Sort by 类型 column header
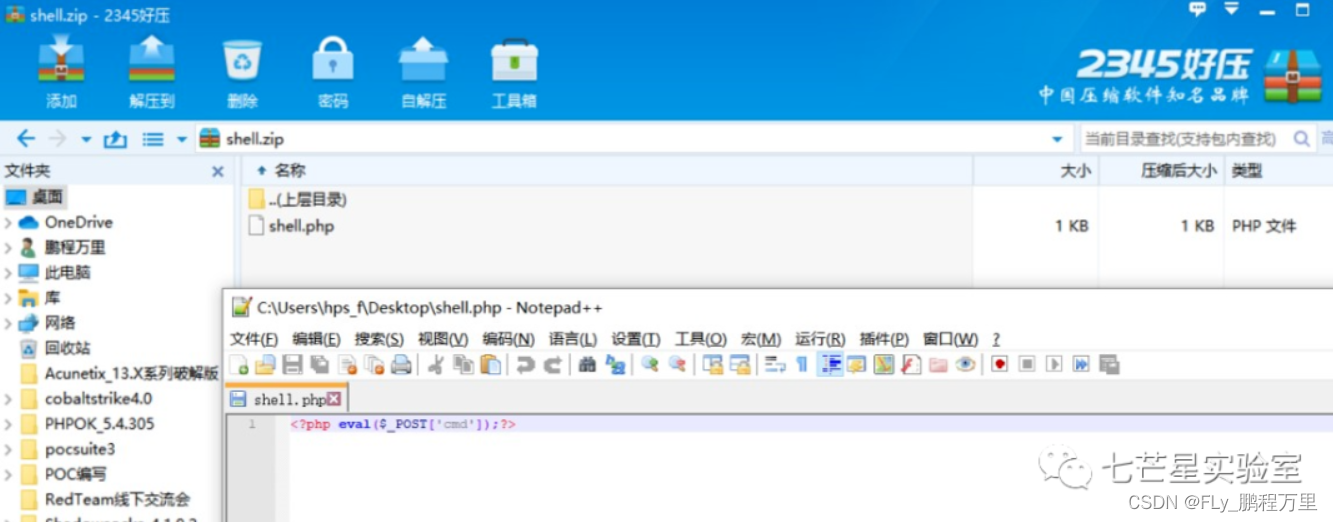The image size is (1333, 522). pos(1247,171)
